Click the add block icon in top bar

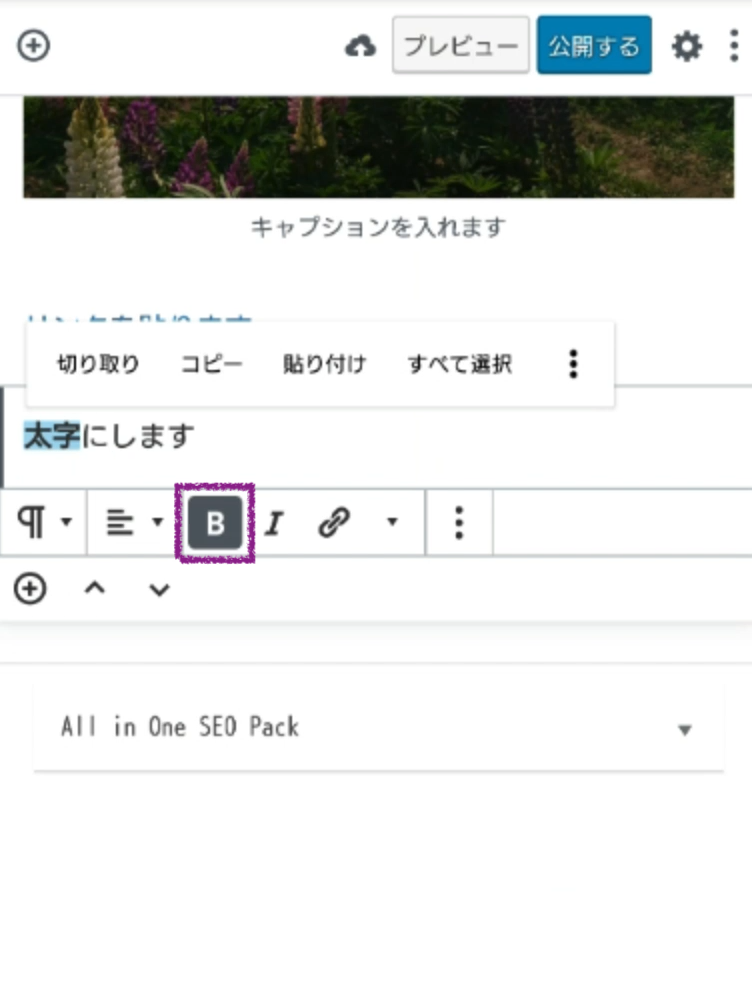(x=34, y=46)
